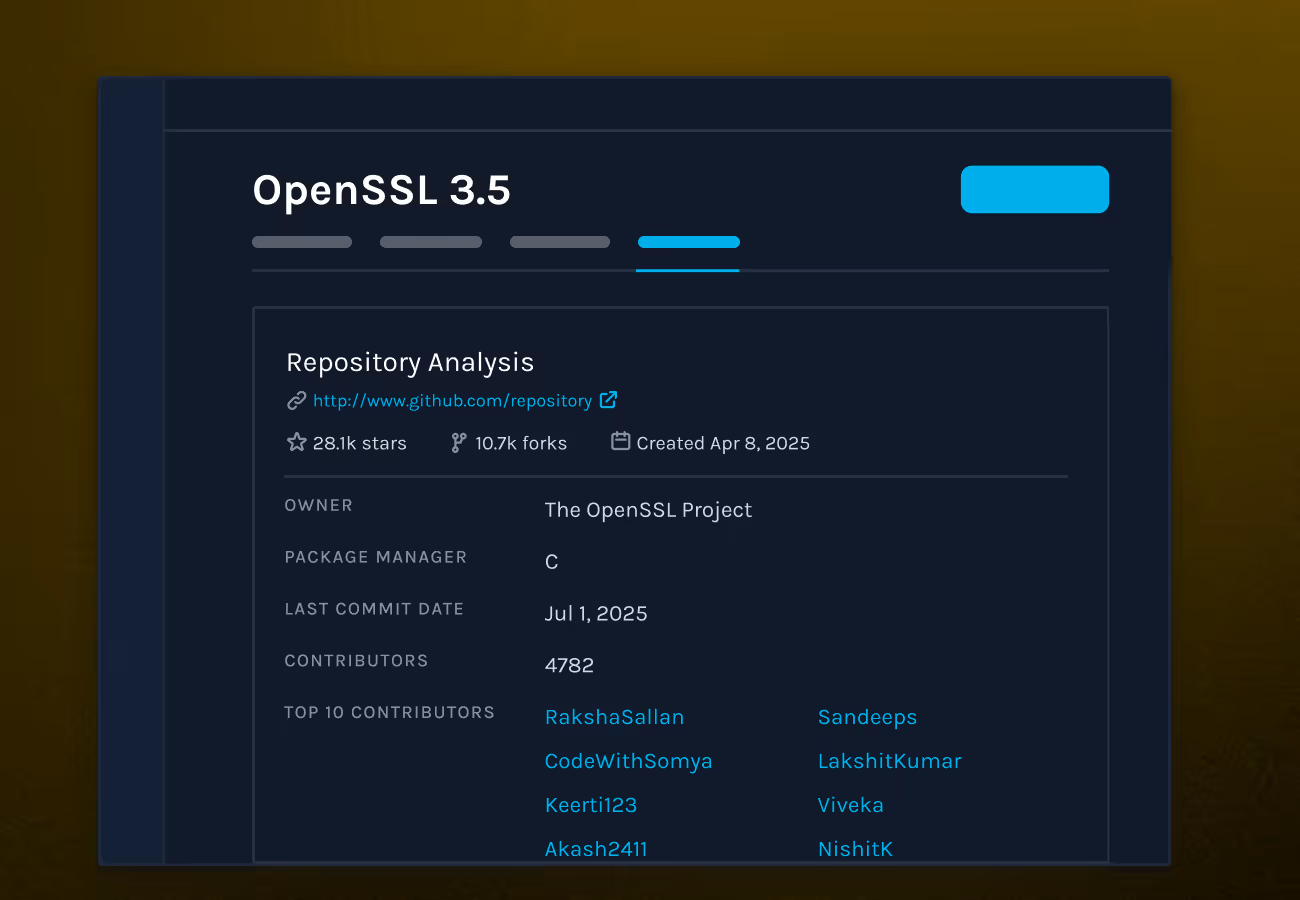Click the chain link icon before the URL
The height and width of the screenshot is (900, 1300).
(296, 401)
